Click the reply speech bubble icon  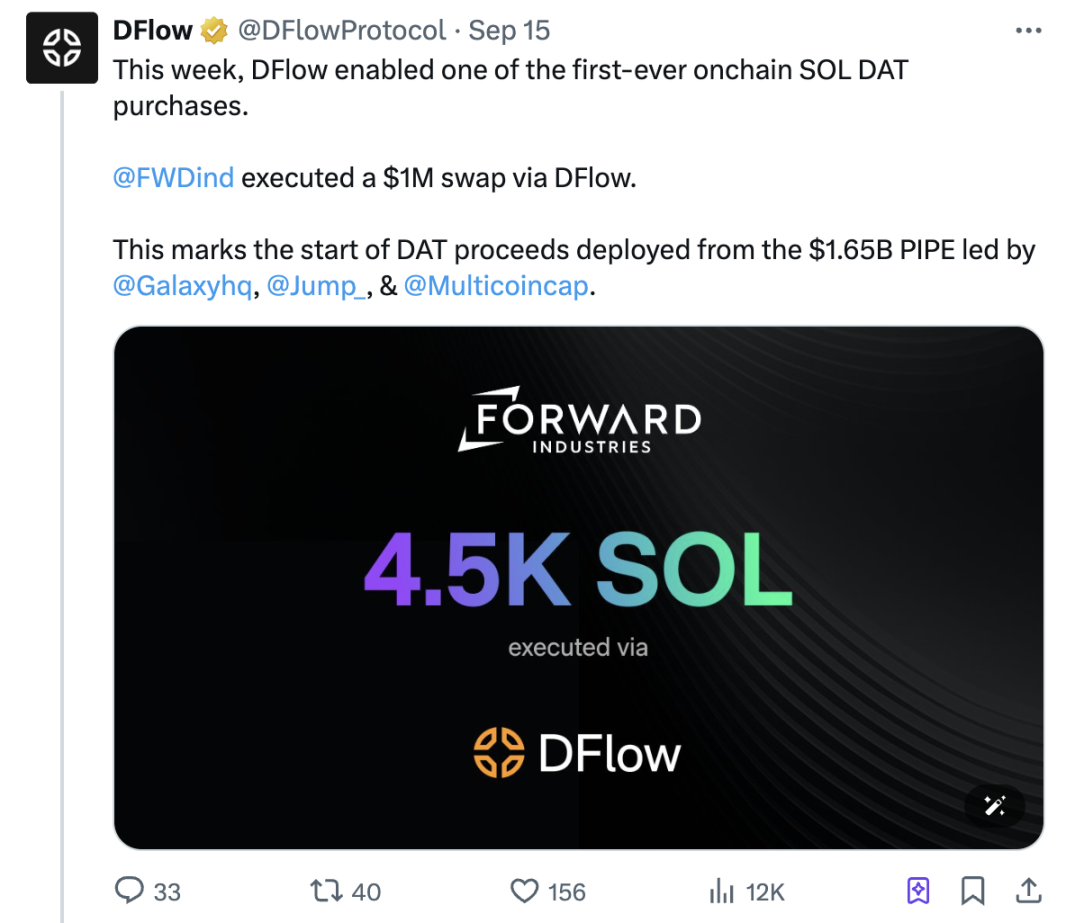(x=131, y=890)
